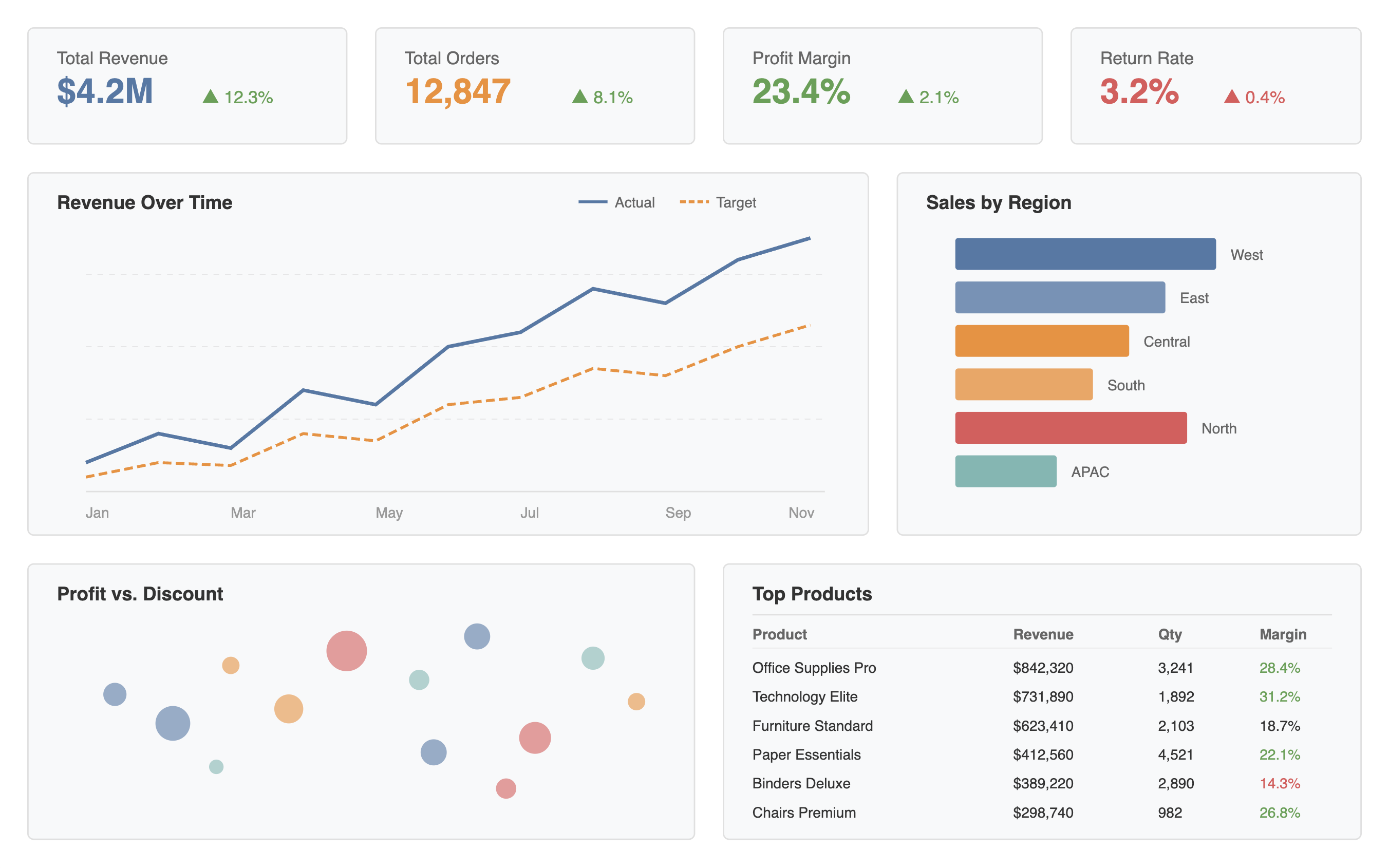Screen dimensions: 1389x868
Task: Click the 8.1% orders change text
Action: click(x=613, y=98)
